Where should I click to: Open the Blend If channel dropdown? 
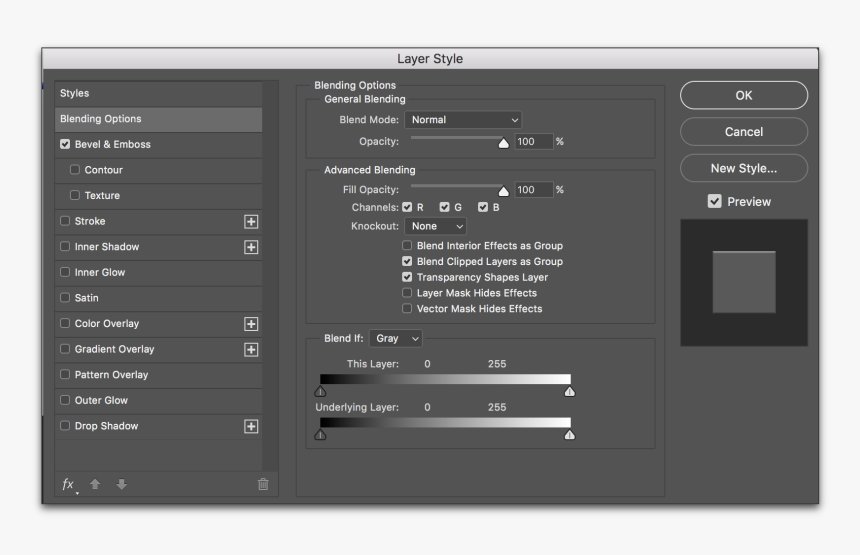click(x=396, y=338)
